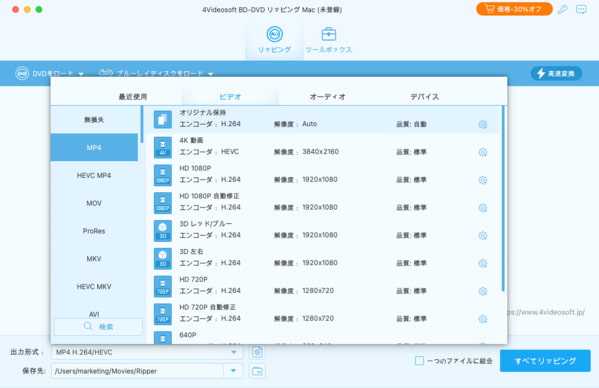Switch to the デバイス tab
Viewport: 599px width, 388px height.
(424, 97)
